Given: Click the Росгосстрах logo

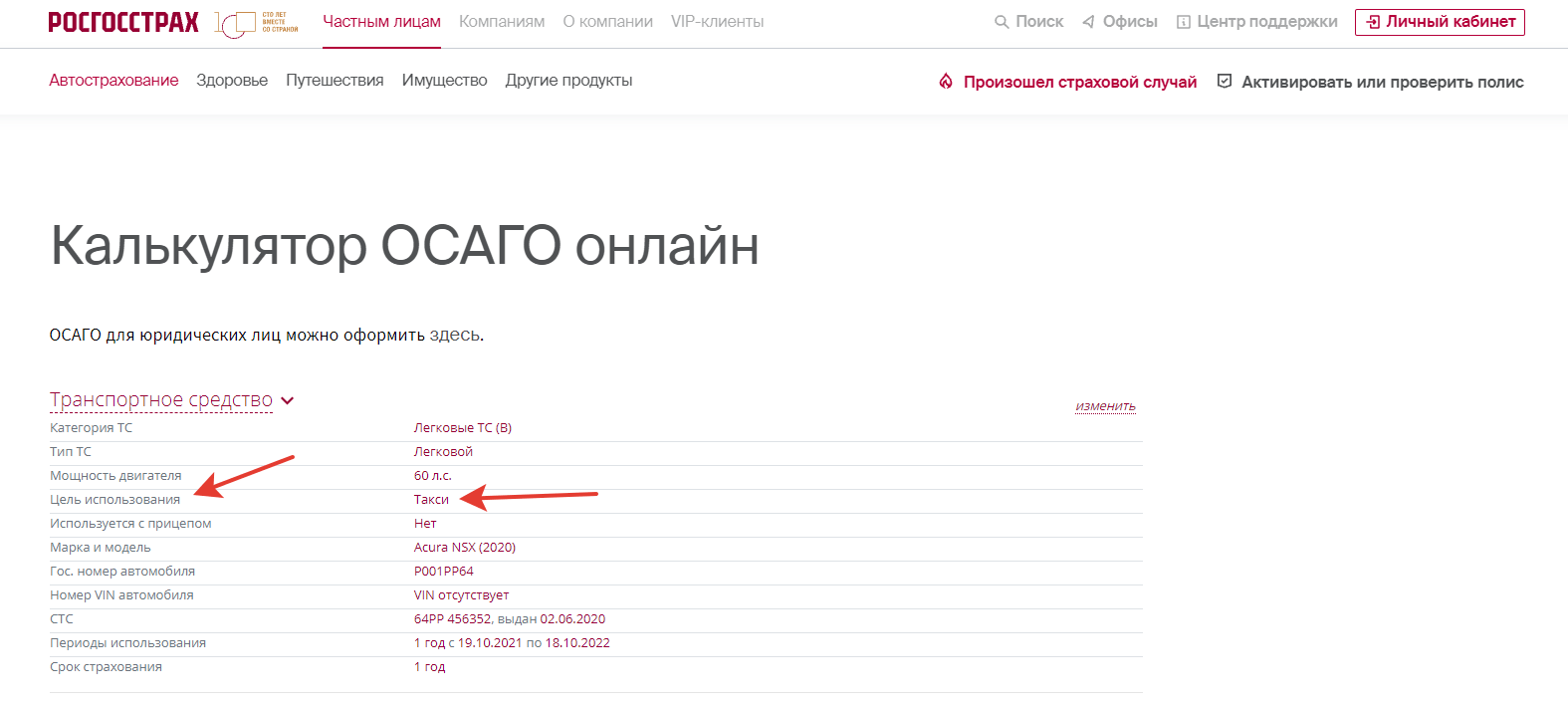Looking at the screenshot, I should tap(123, 22).
